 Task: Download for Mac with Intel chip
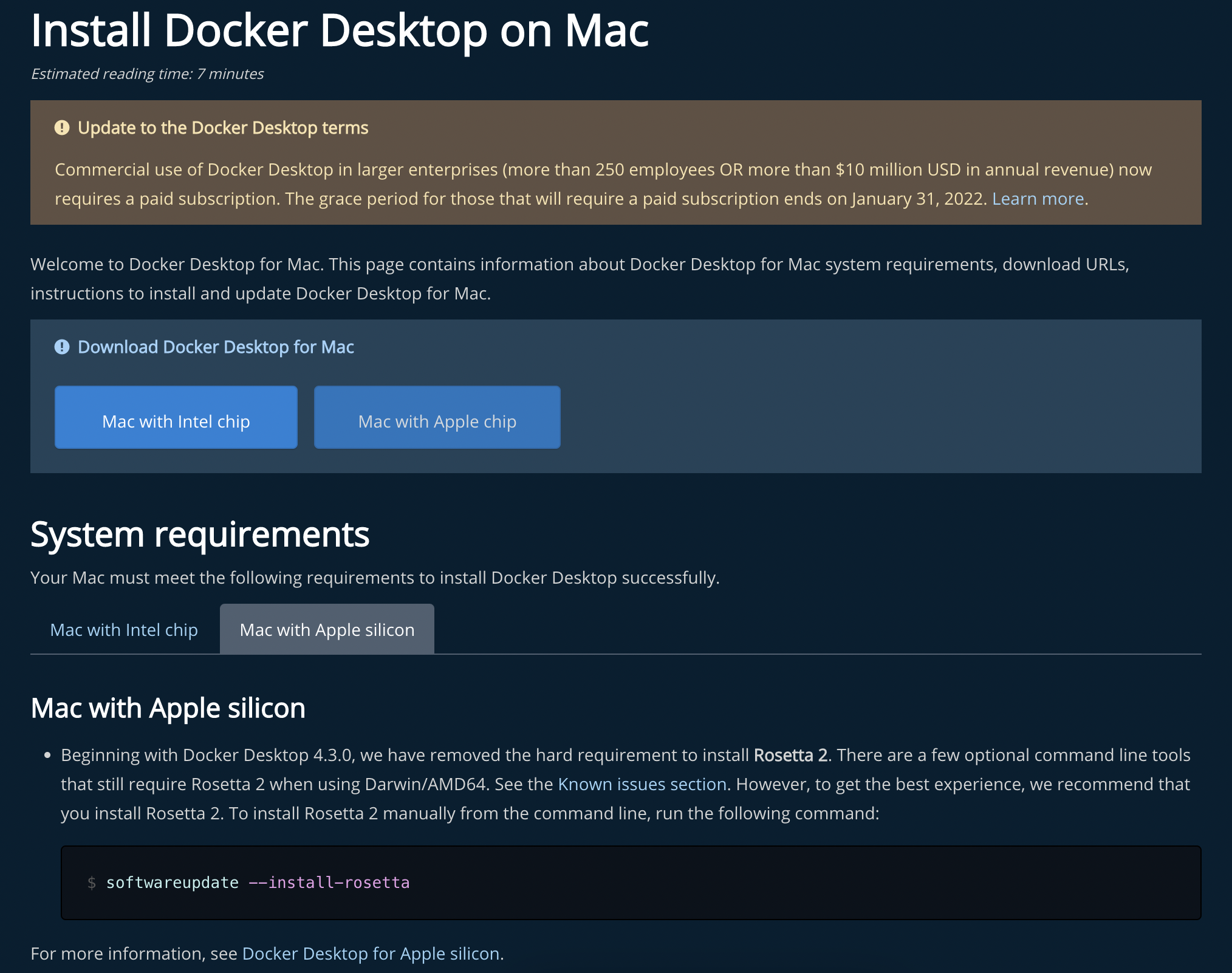pyautogui.click(x=176, y=418)
